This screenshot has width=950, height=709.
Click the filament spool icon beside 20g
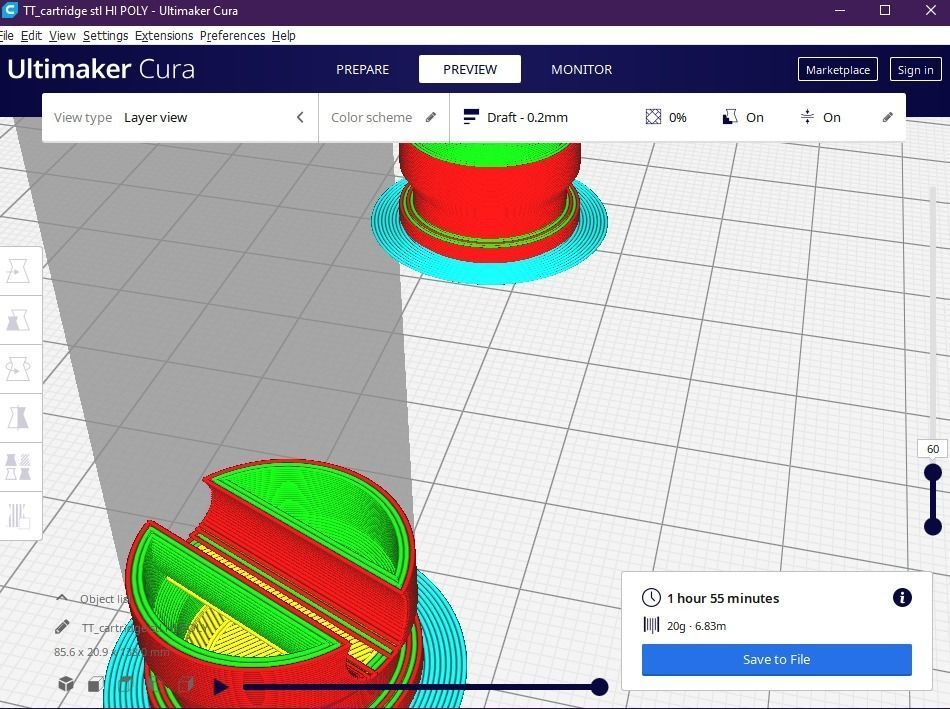click(651, 625)
